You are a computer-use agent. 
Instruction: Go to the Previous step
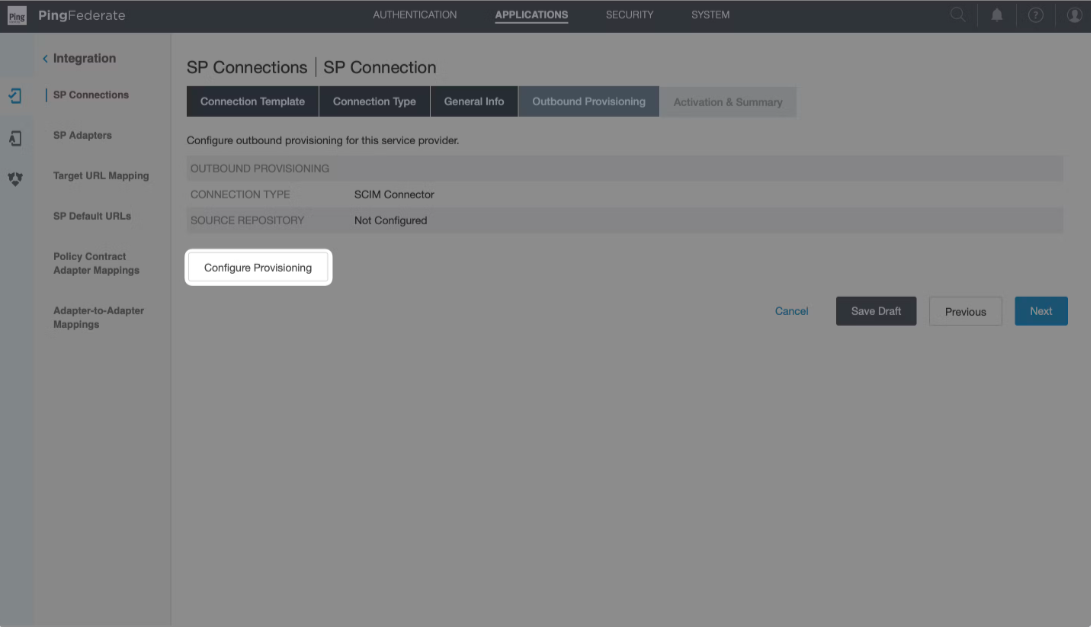click(965, 311)
